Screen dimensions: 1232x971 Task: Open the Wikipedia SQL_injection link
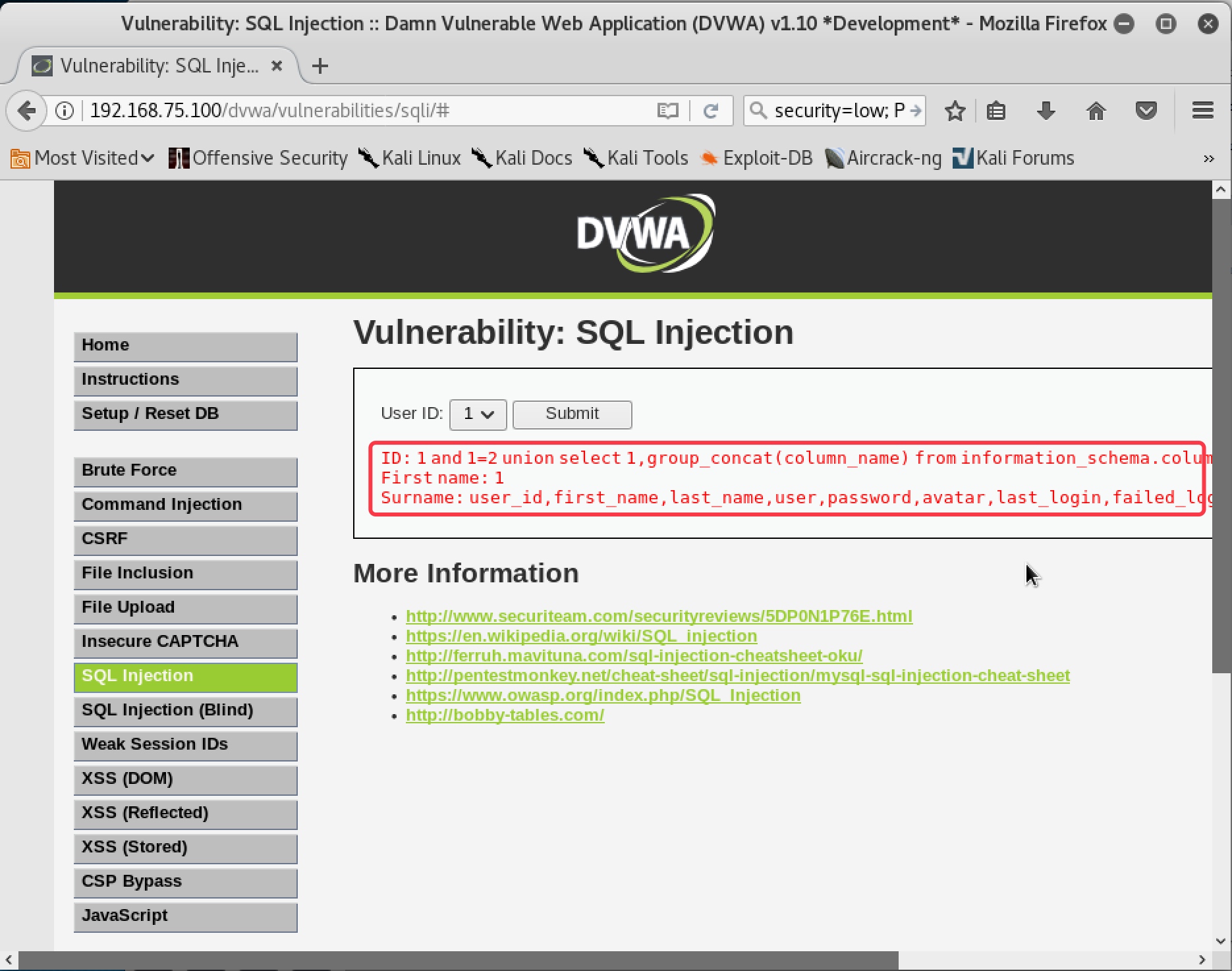pos(581,636)
